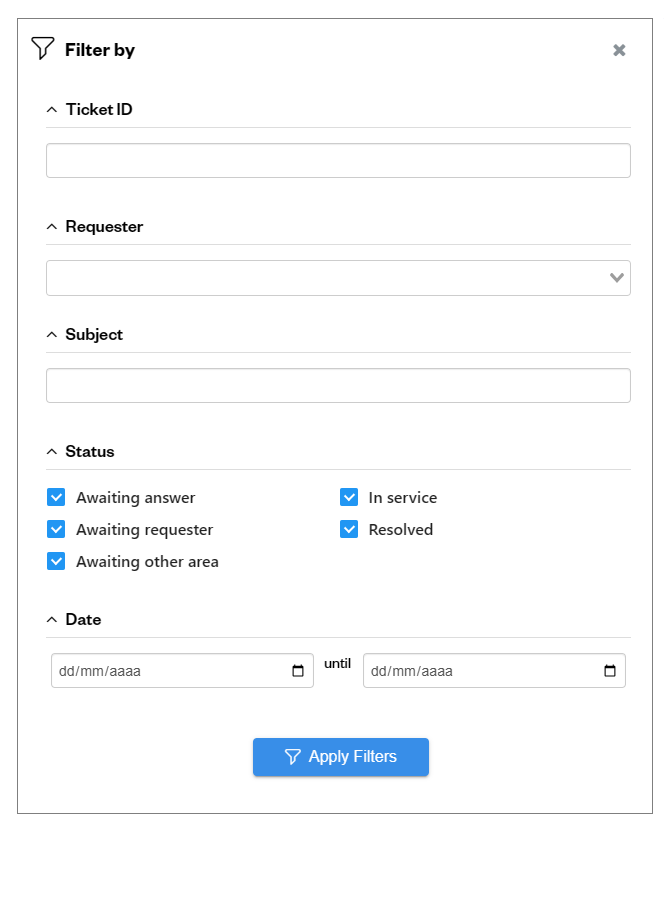Uncheck the Awaiting answer checkbox

(x=56, y=498)
